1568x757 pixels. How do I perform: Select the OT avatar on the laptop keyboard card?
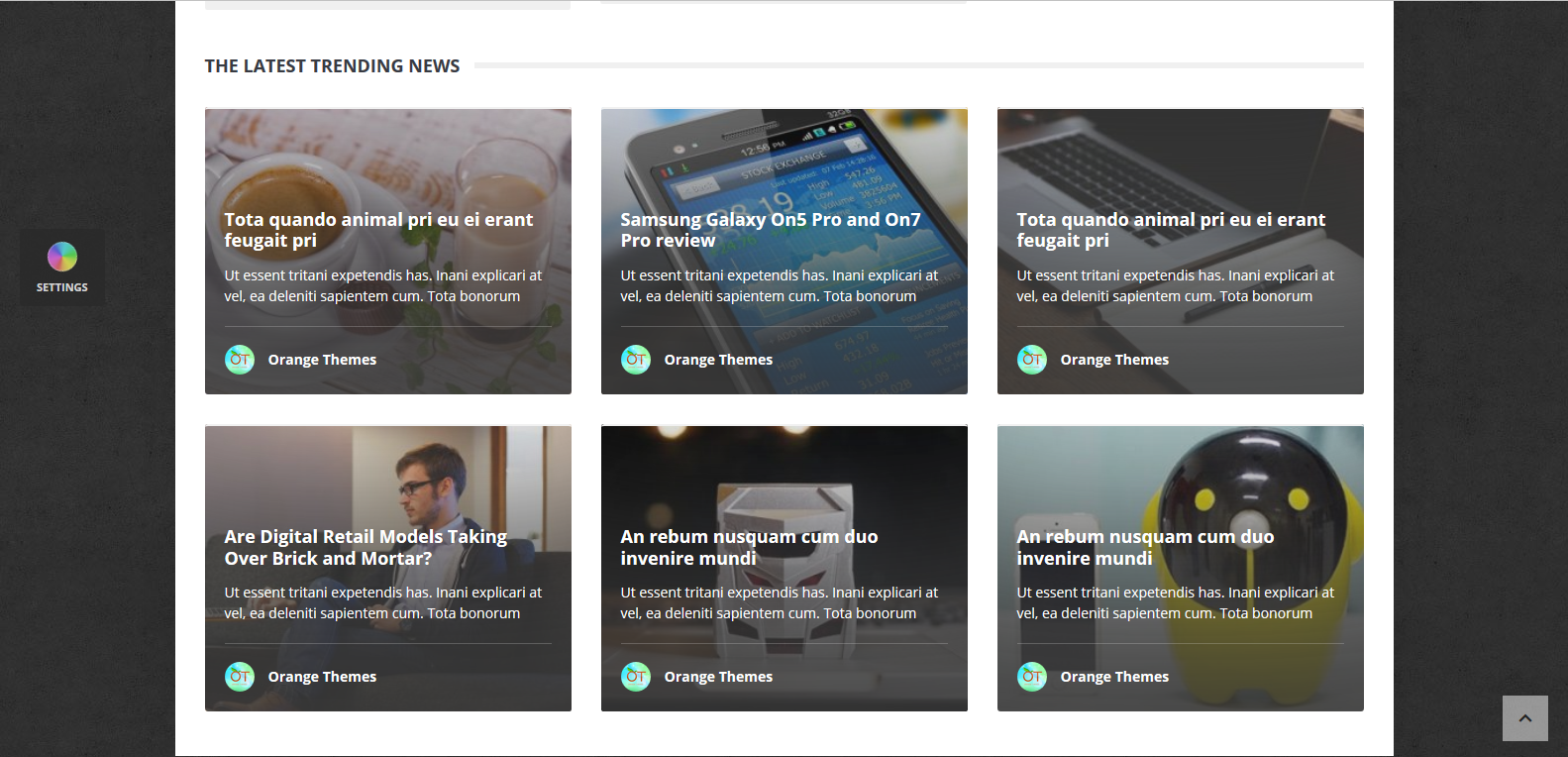(x=1032, y=360)
